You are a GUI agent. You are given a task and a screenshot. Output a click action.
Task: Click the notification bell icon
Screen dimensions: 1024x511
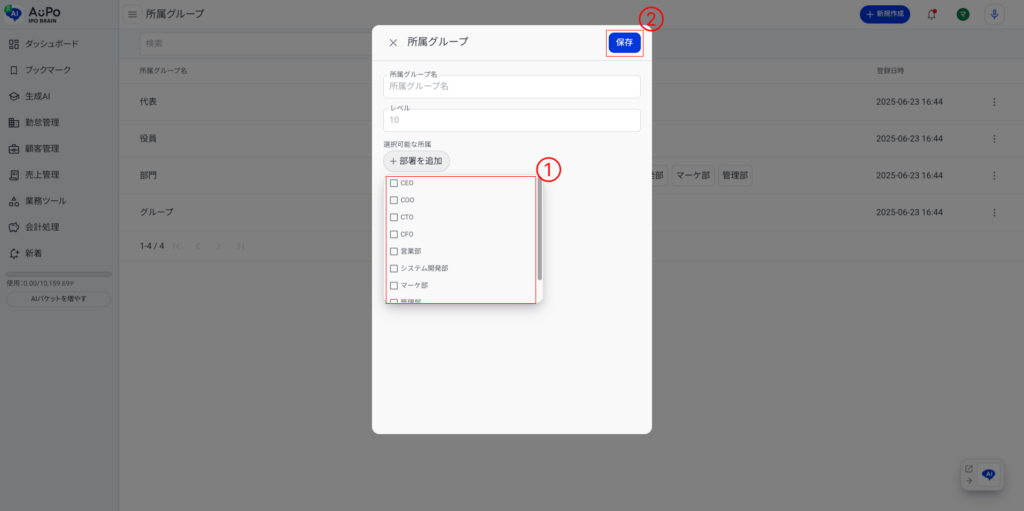tap(932, 14)
